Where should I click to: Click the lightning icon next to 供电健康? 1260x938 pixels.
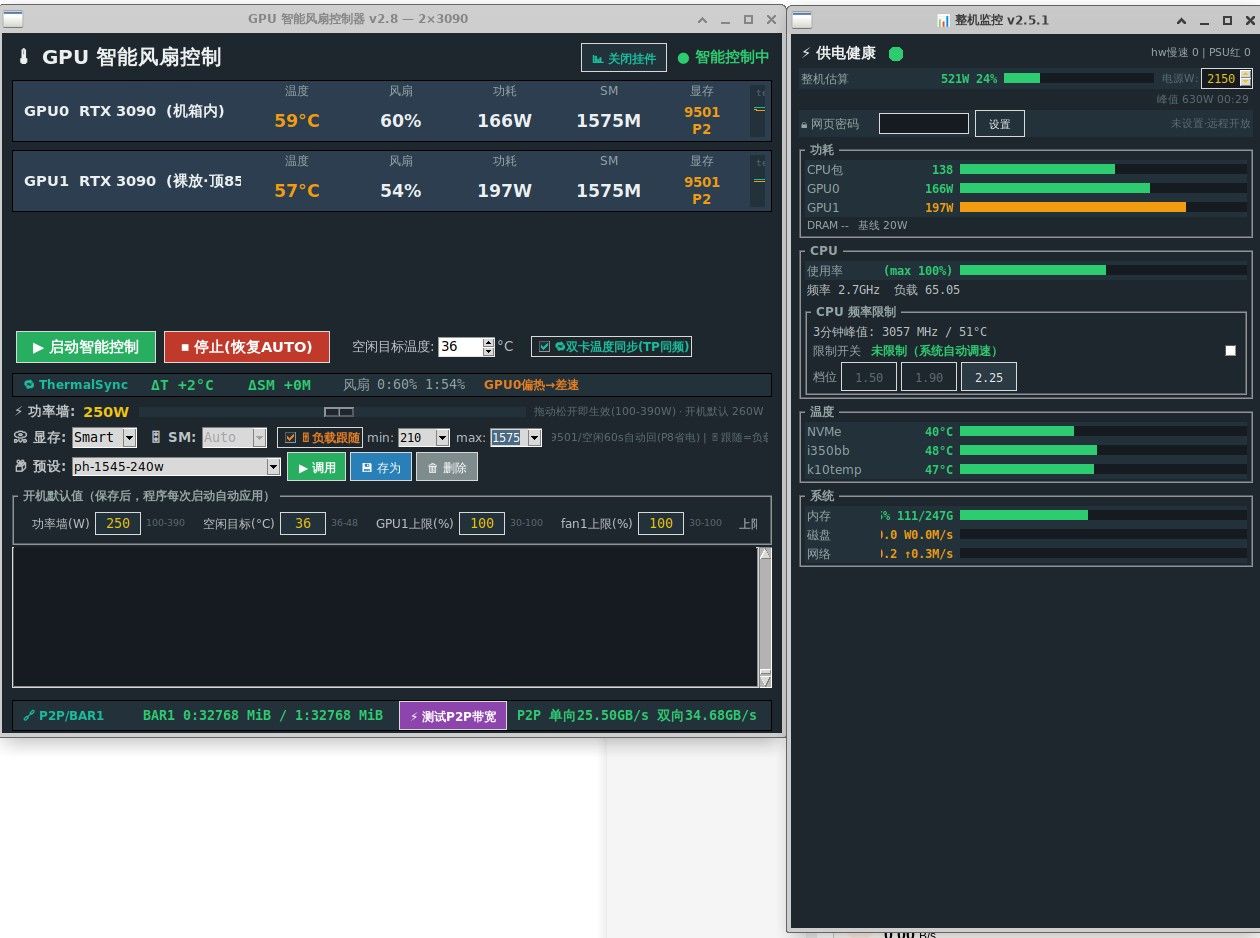(807, 53)
